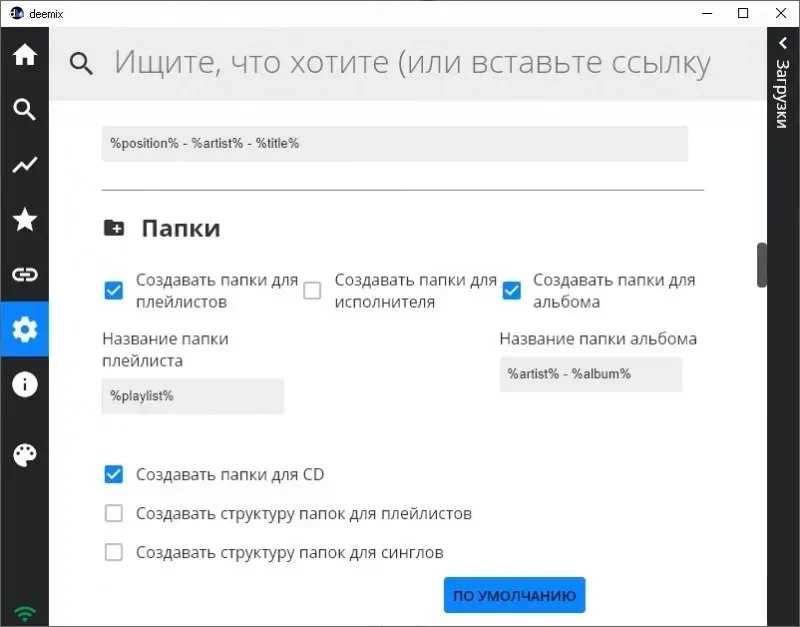800x627 pixels.
Task: Open the Charts section in sidebar
Action: point(24,165)
